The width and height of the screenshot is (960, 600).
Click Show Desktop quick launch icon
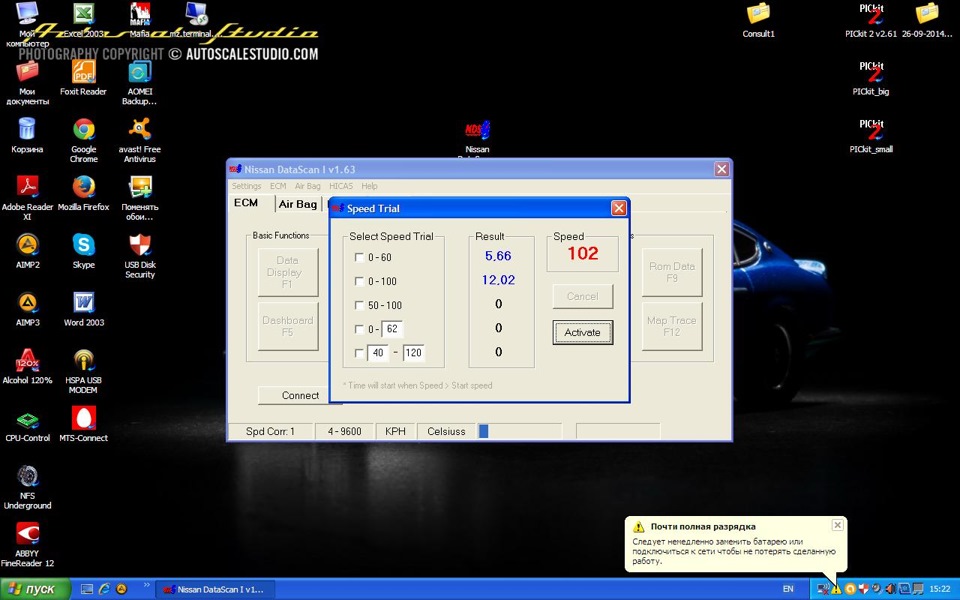(x=87, y=589)
